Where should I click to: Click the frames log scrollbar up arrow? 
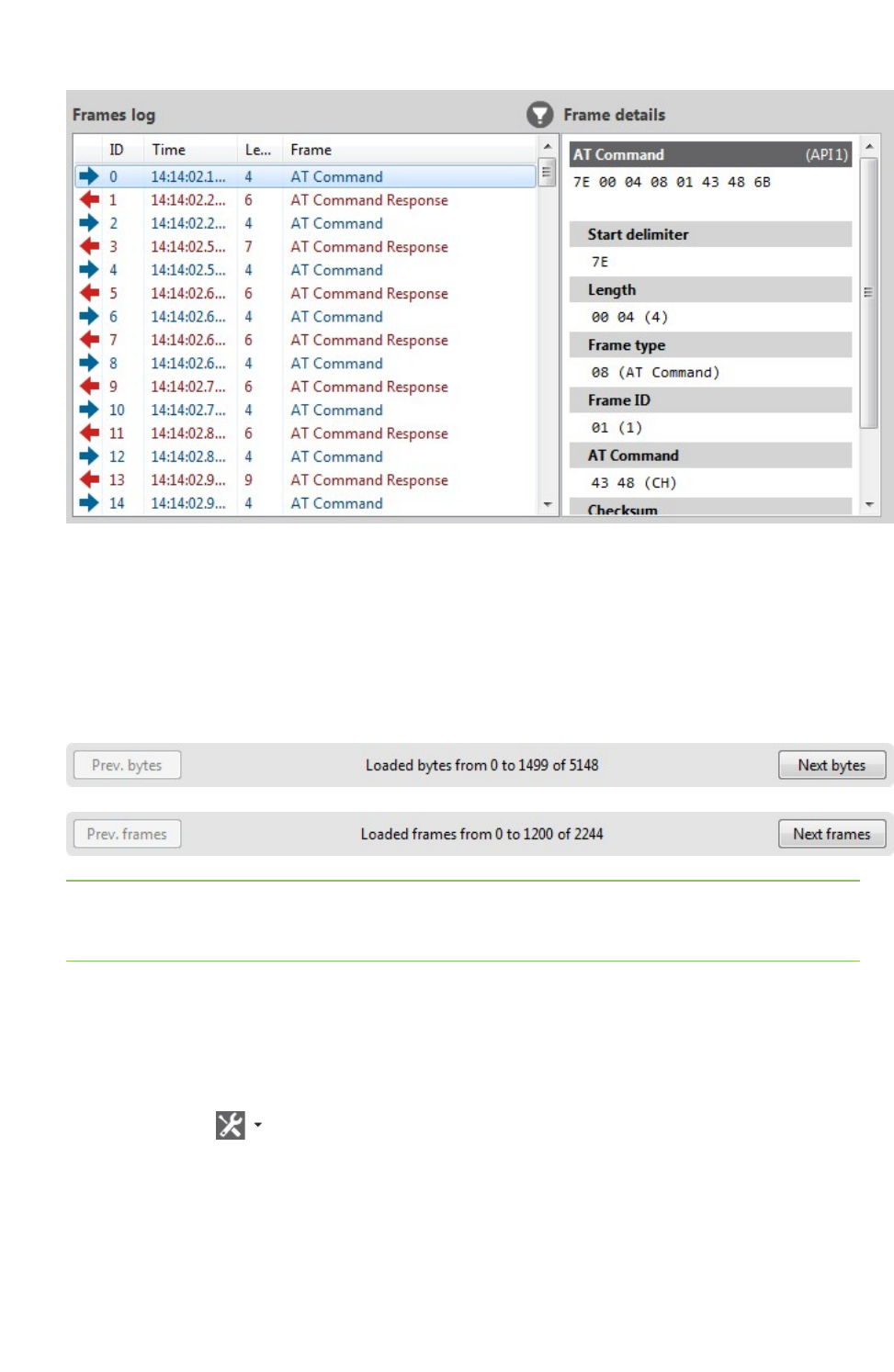coord(548,146)
